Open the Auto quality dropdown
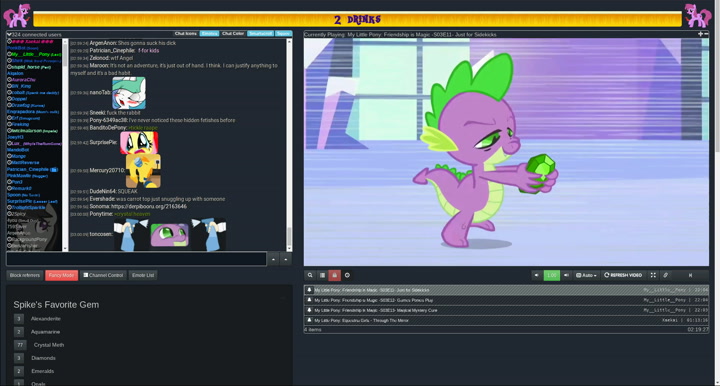This screenshot has height=386, width=720. pos(586,275)
